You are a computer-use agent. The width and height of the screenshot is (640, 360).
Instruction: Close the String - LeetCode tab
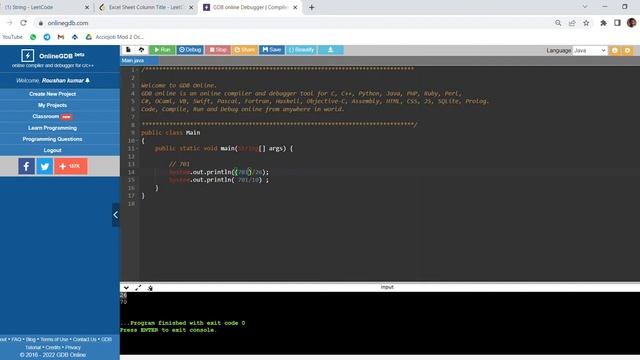tap(87, 7)
